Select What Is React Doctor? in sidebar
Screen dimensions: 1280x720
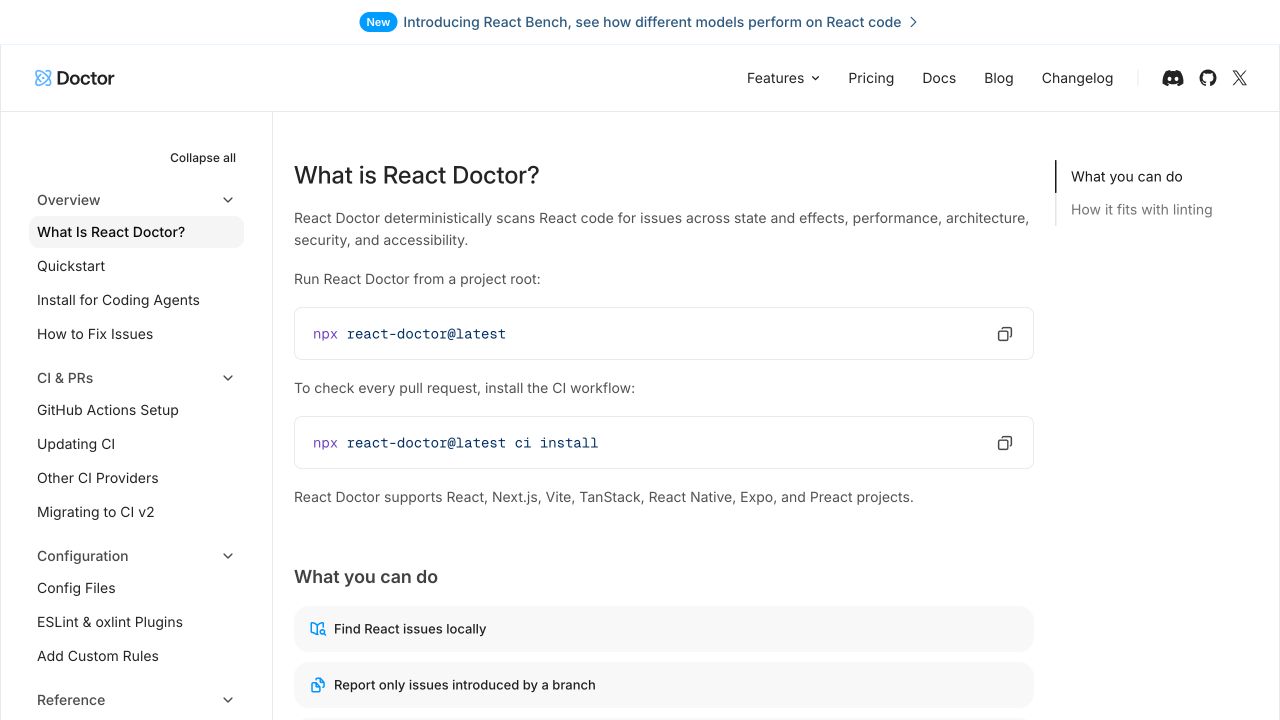tap(136, 232)
